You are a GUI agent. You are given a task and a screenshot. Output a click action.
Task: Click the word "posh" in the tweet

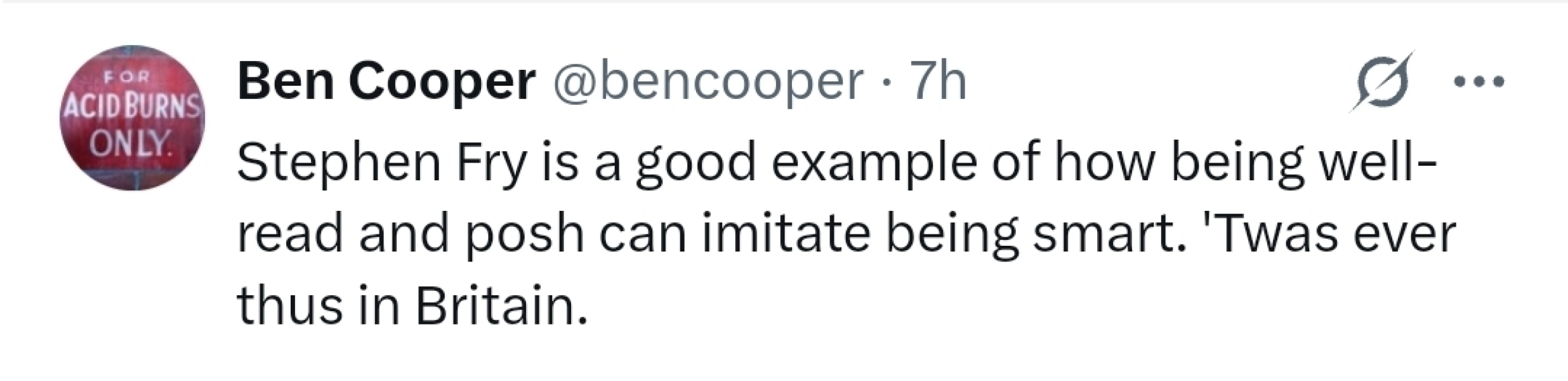[x=524, y=235]
